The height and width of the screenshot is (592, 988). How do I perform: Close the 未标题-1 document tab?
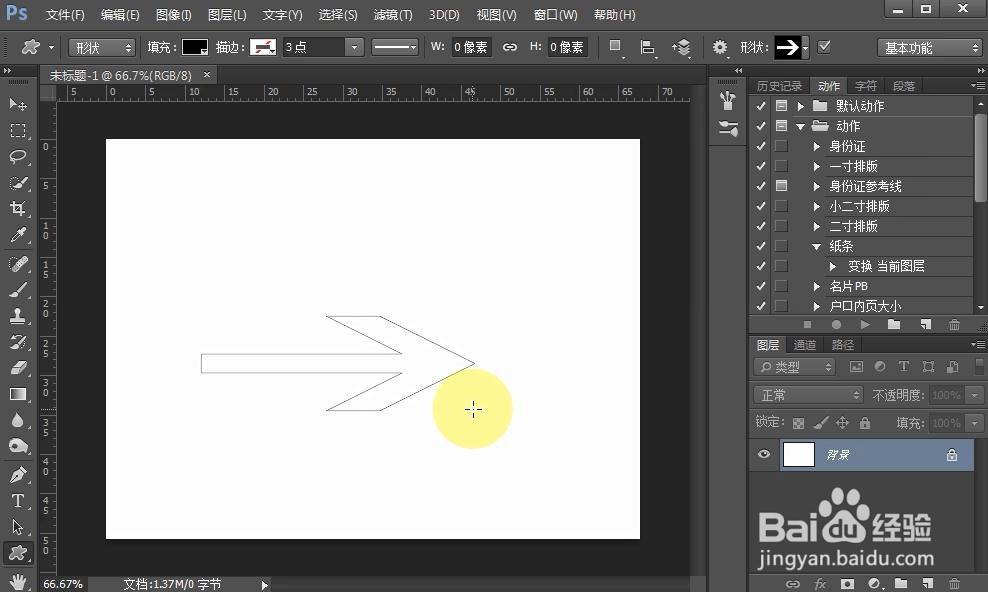(206, 74)
